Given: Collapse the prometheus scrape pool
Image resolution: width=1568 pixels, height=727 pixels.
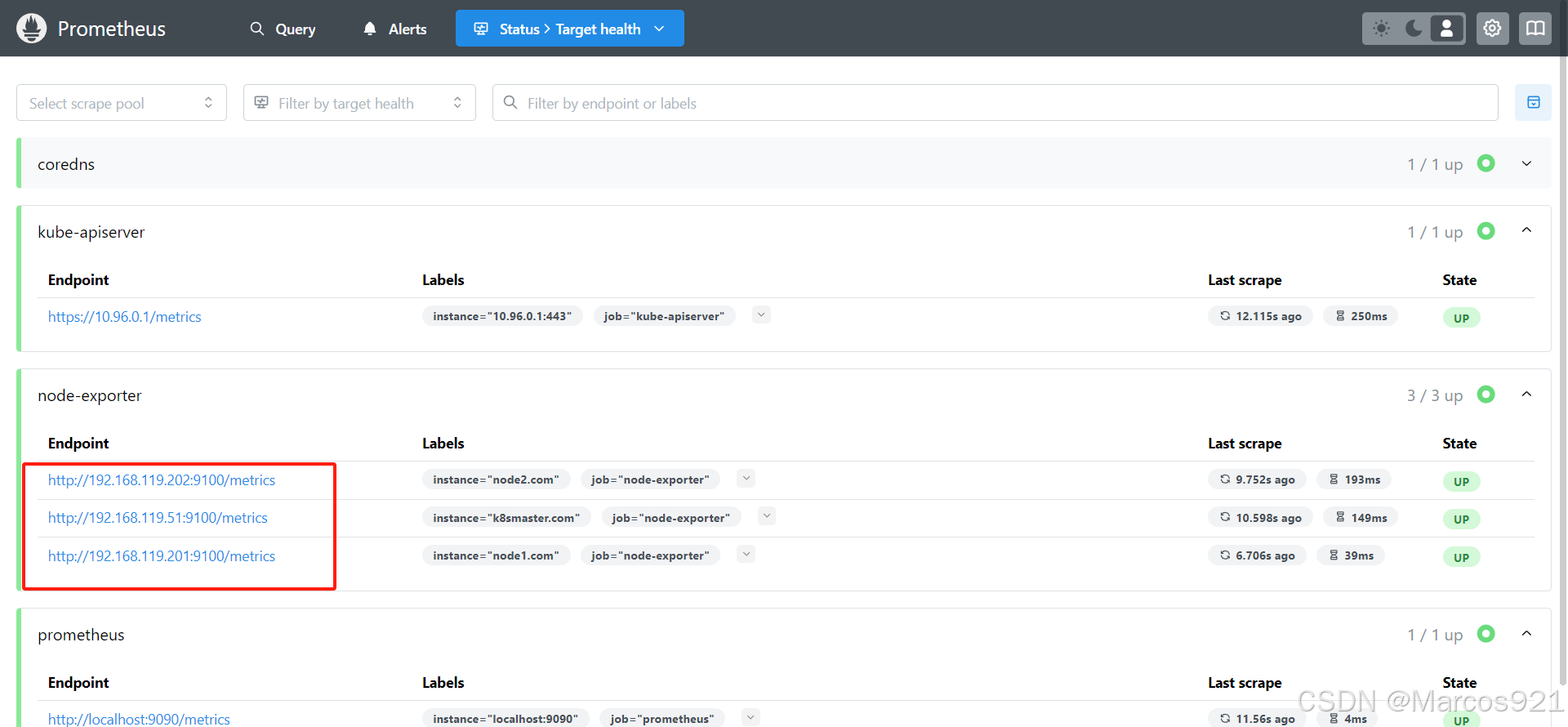Looking at the screenshot, I should (1526, 634).
